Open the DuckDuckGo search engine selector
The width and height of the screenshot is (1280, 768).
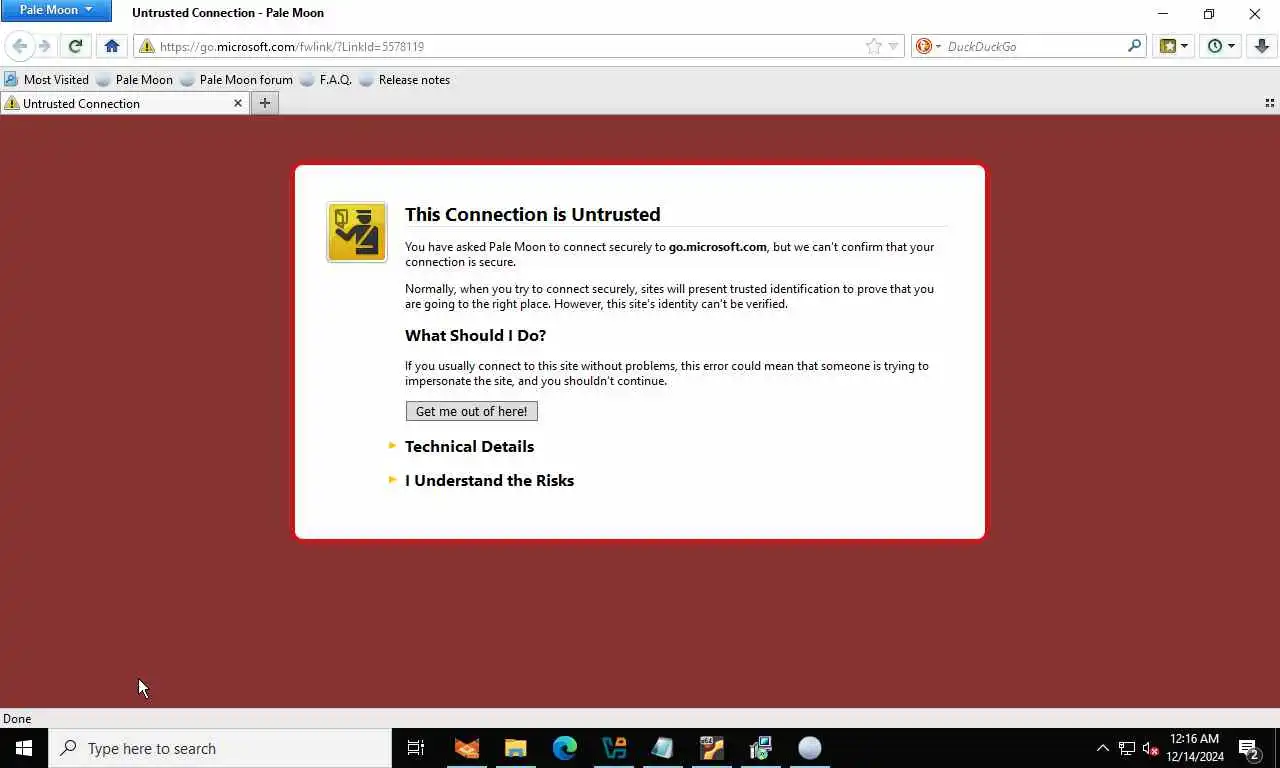[x=928, y=46]
